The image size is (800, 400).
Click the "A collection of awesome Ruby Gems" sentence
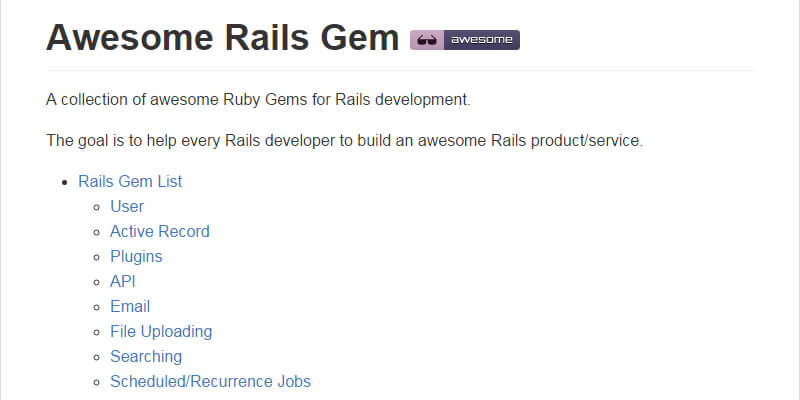coord(258,99)
